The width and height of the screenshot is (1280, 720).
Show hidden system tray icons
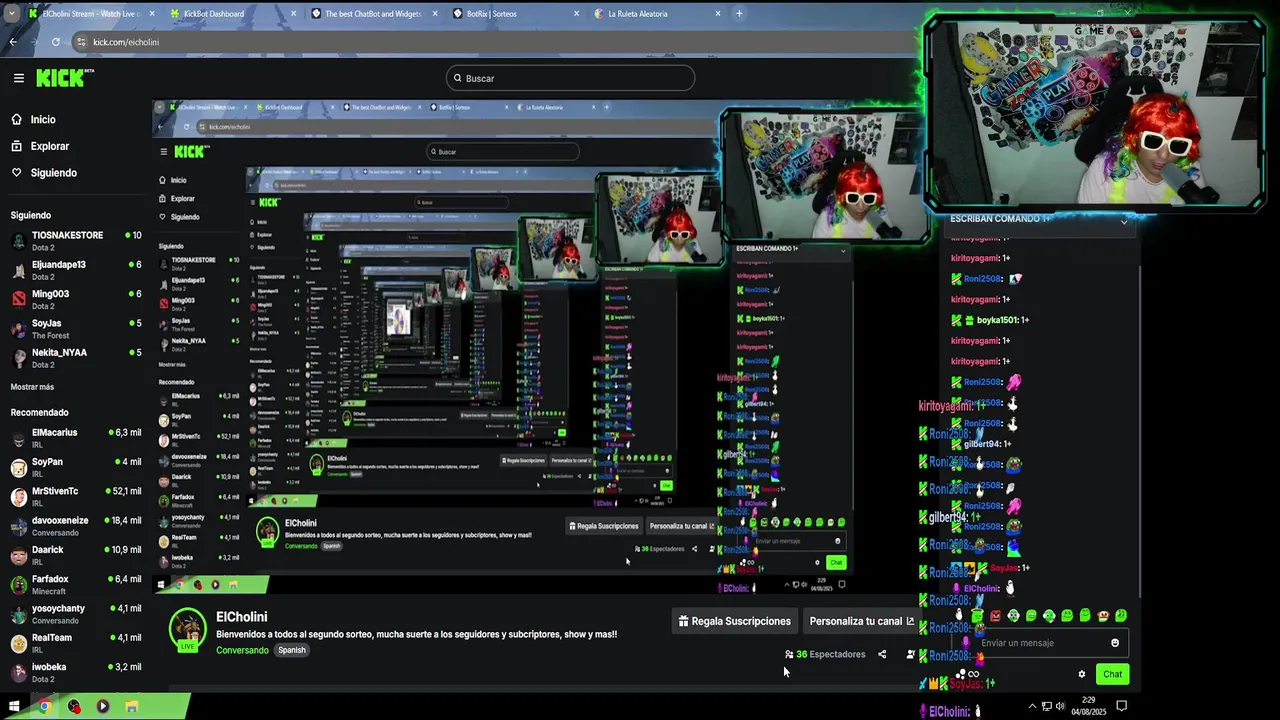1033,706
